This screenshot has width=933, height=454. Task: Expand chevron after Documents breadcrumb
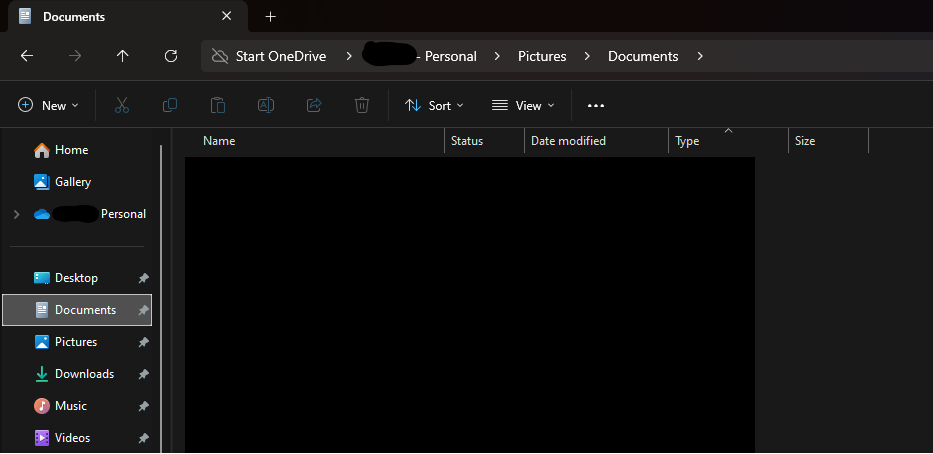[700, 57]
